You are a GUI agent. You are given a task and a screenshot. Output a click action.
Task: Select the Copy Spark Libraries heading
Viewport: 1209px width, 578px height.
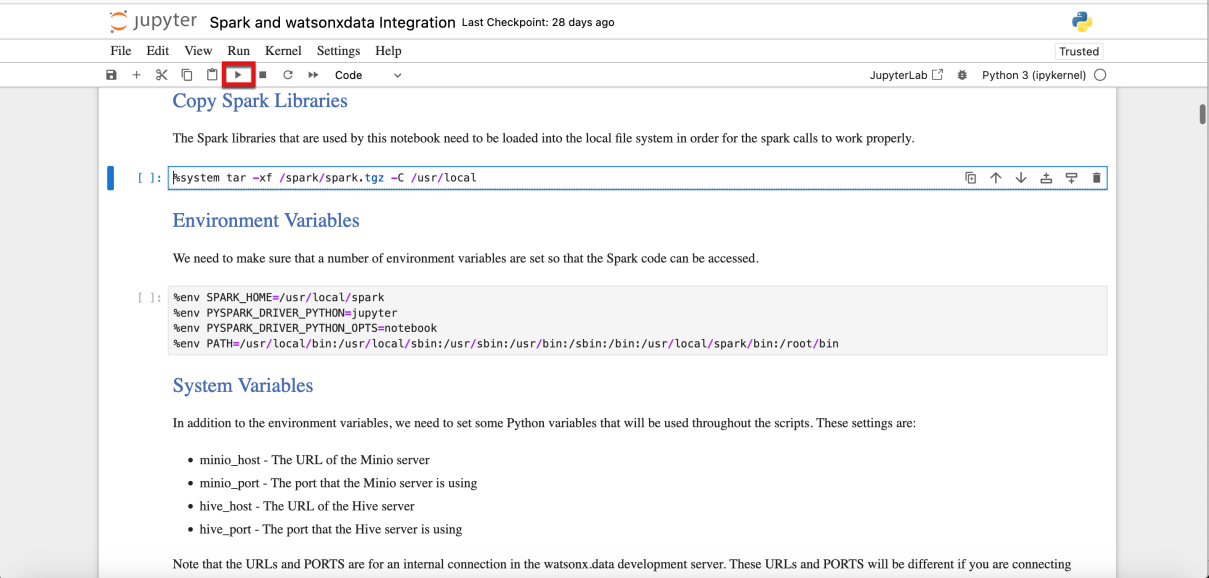click(x=260, y=101)
